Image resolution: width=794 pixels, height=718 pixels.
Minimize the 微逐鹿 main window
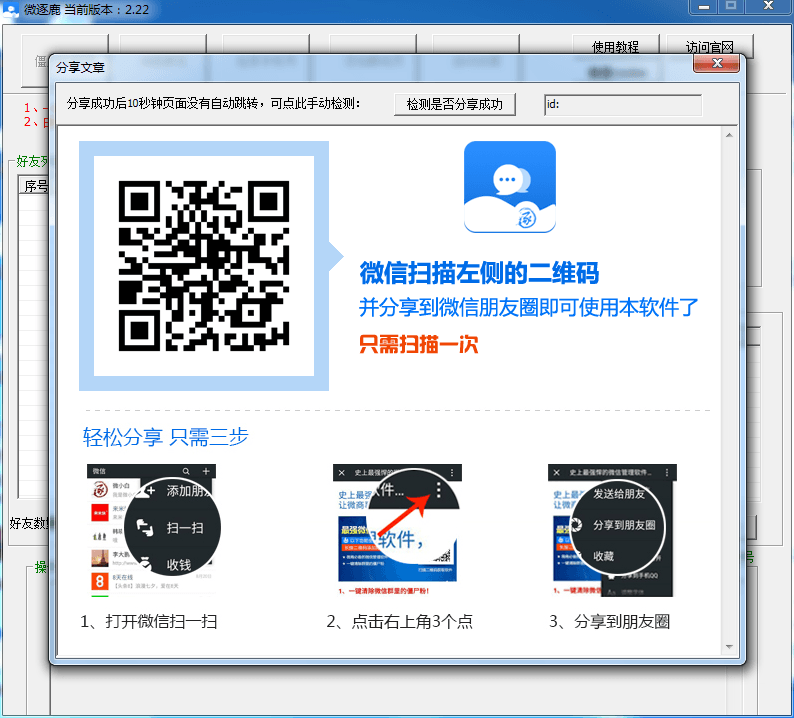click(x=704, y=7)
